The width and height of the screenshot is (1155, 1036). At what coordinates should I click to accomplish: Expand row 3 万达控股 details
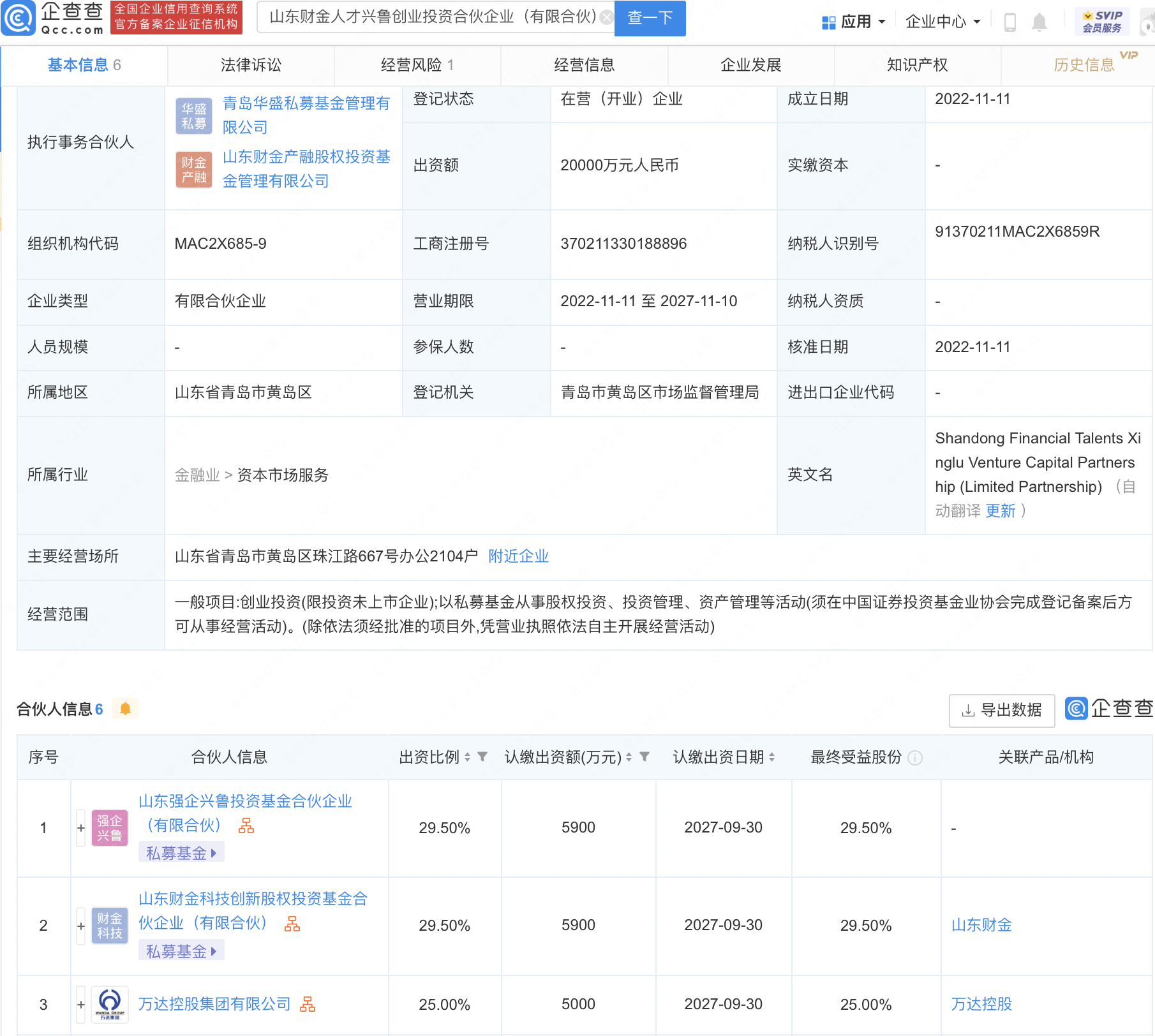click(81, 1005)
